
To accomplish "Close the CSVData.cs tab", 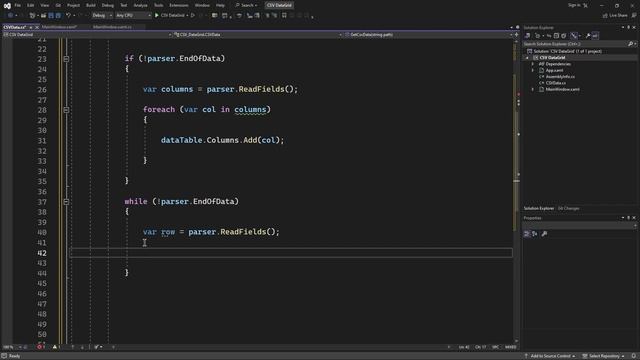I will coord(37,27).
